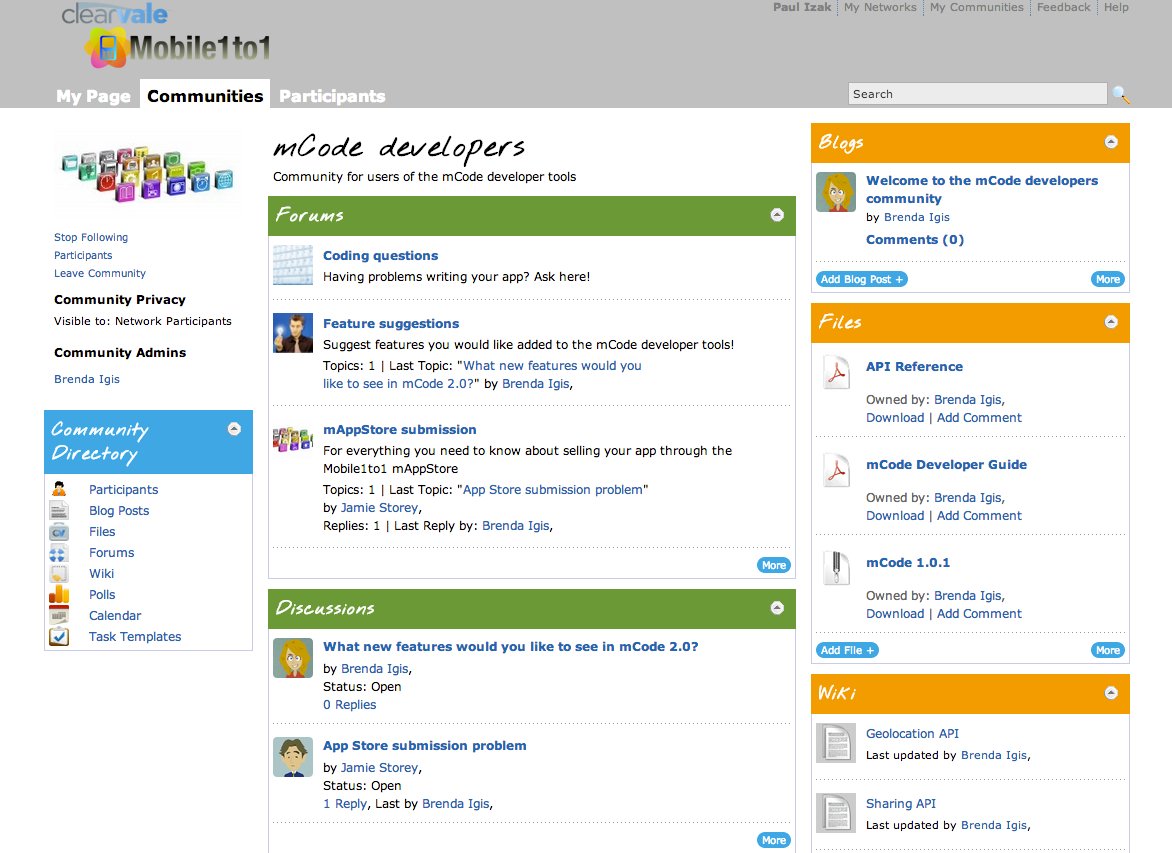Click Brenda Igis avatar in Discussions
This screenshot has width=1172, height=853.
click(x=293, y=658)
